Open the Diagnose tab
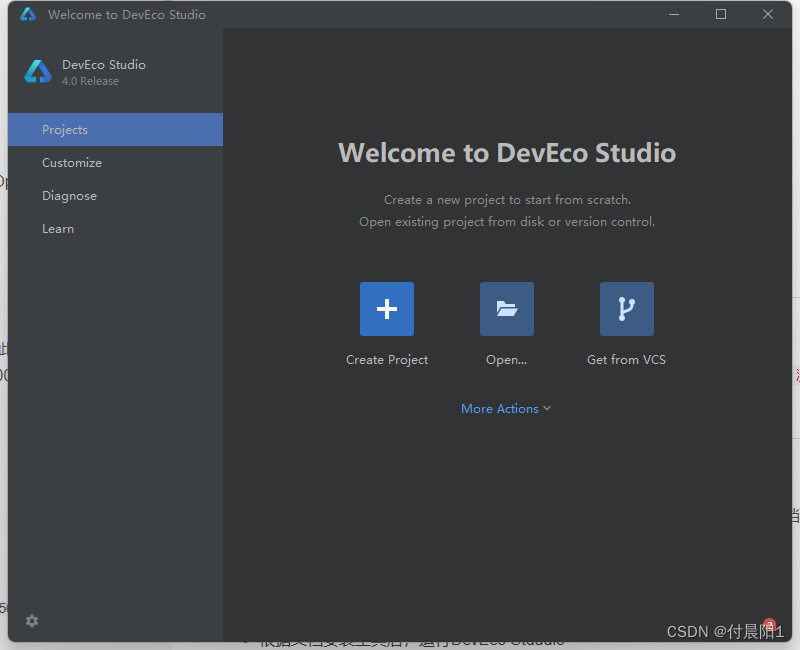This screenshot has width=800, height=650. [115, 196]
